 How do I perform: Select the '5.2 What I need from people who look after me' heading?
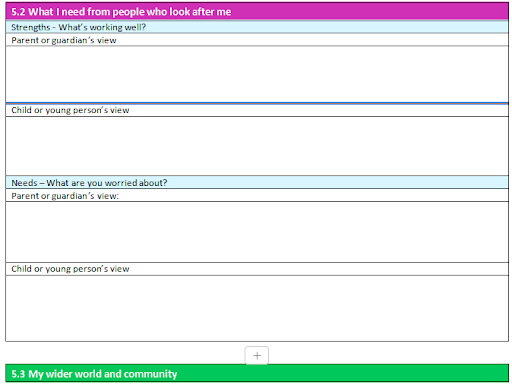(121, 12)
